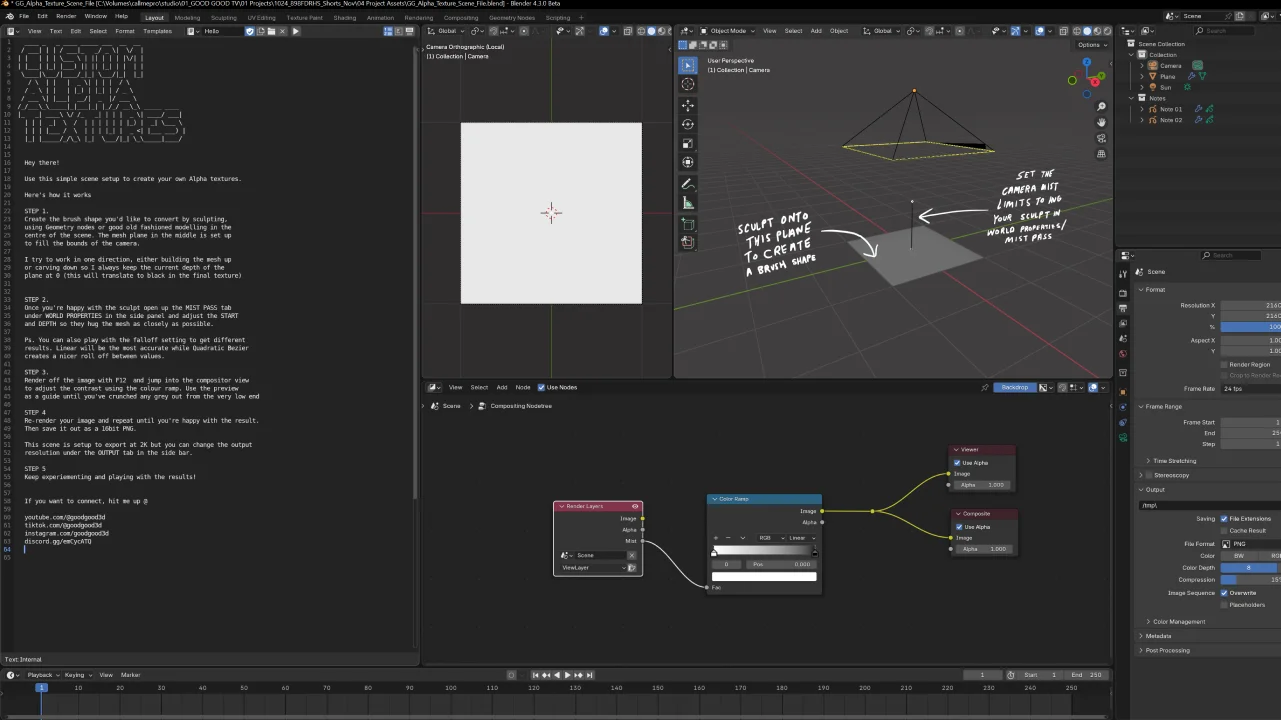Viewport: 1281px width, 720px height.
Task: Open the Linear interpolation dropdown on Color Ramp
Action: click(801, 538)
